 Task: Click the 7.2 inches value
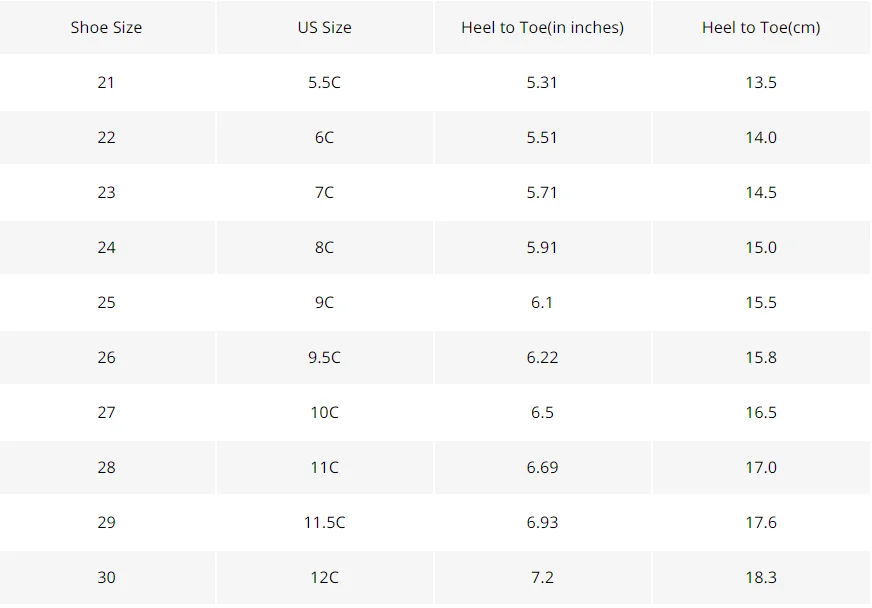542,577
